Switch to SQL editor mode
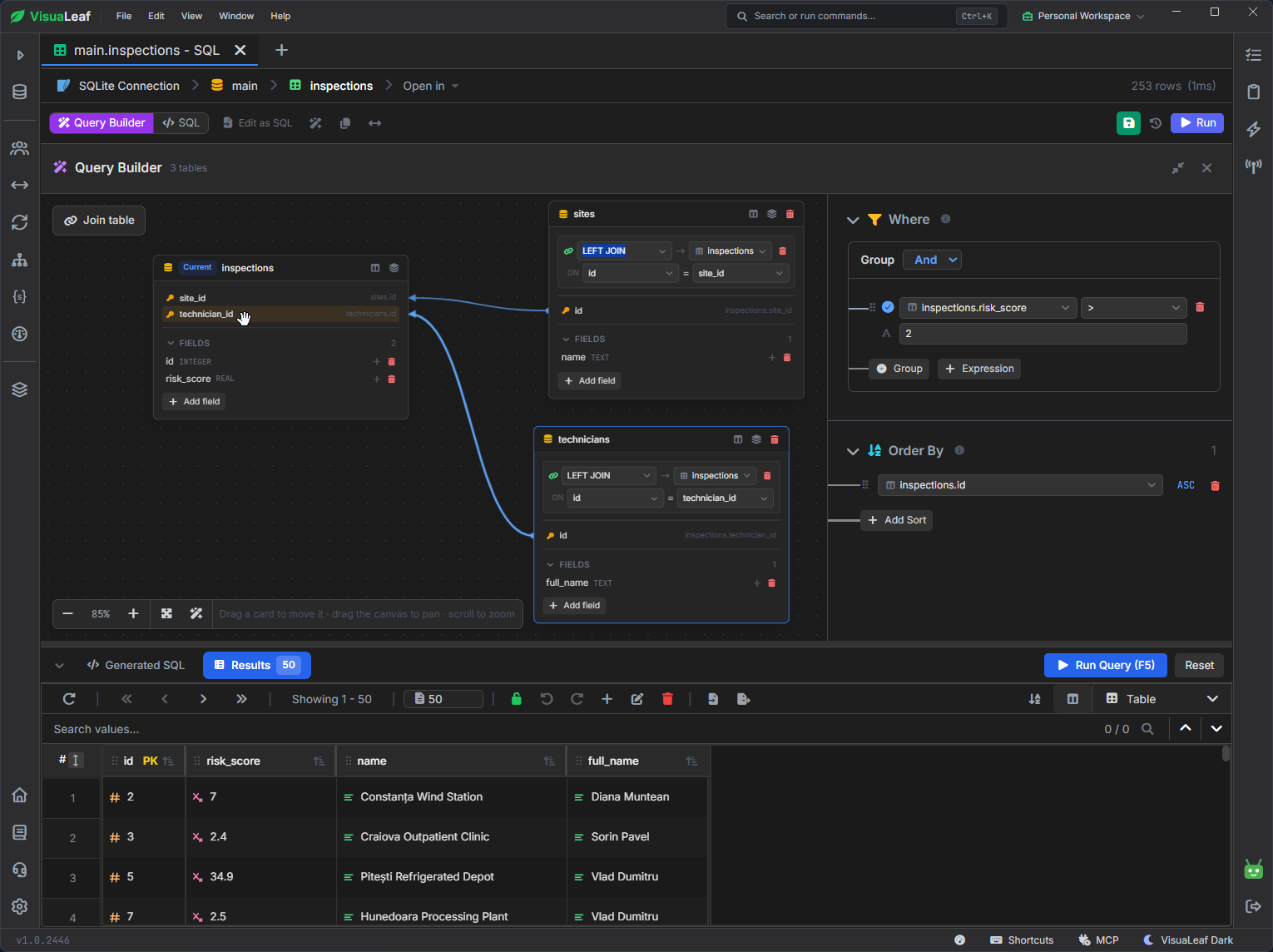The width and height of the screenshot is (1273, 952). 181,123
